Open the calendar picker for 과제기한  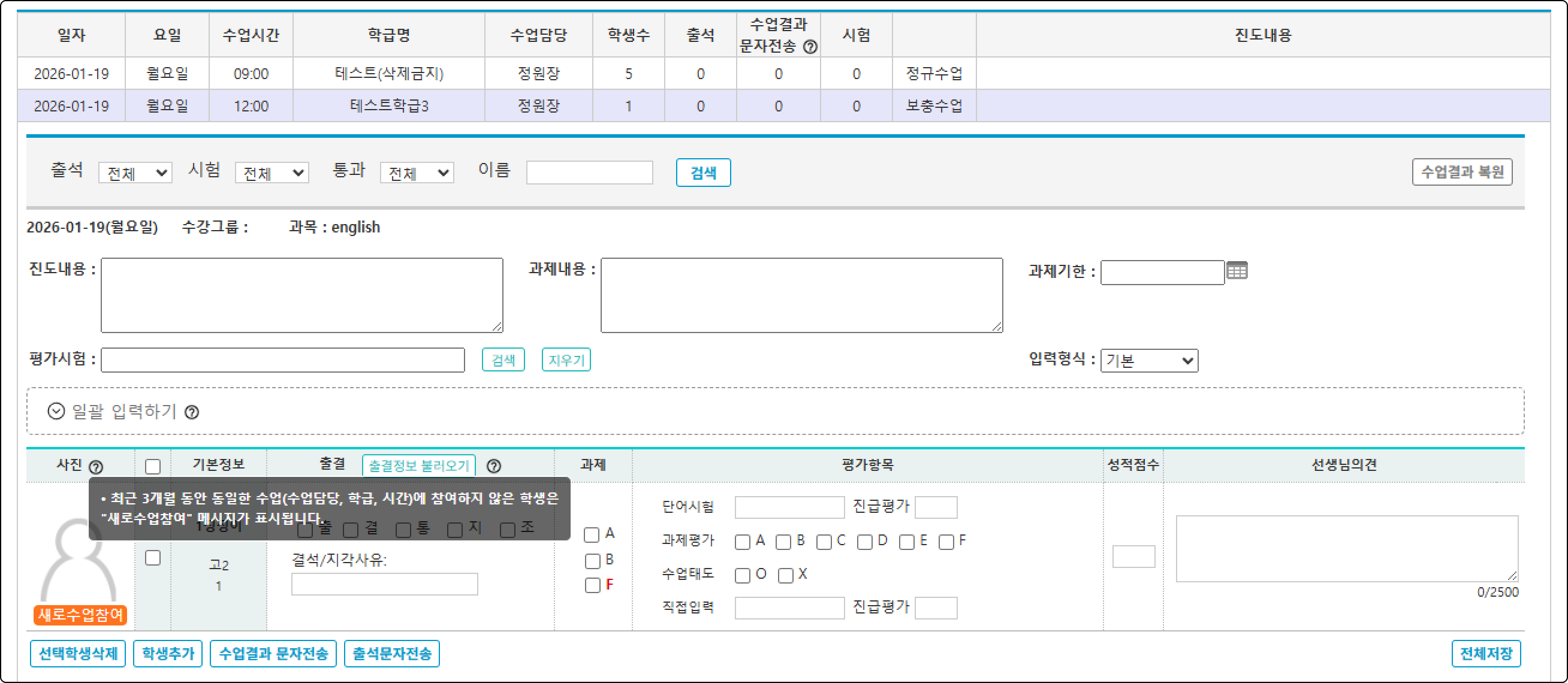1237,271
